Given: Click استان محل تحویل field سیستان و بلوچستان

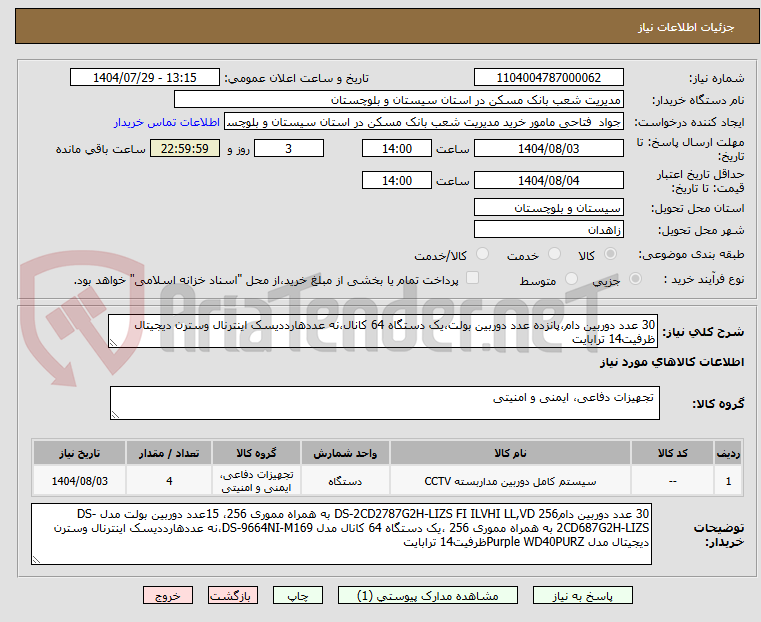Looking at the screenshot, I should point(548,208).
